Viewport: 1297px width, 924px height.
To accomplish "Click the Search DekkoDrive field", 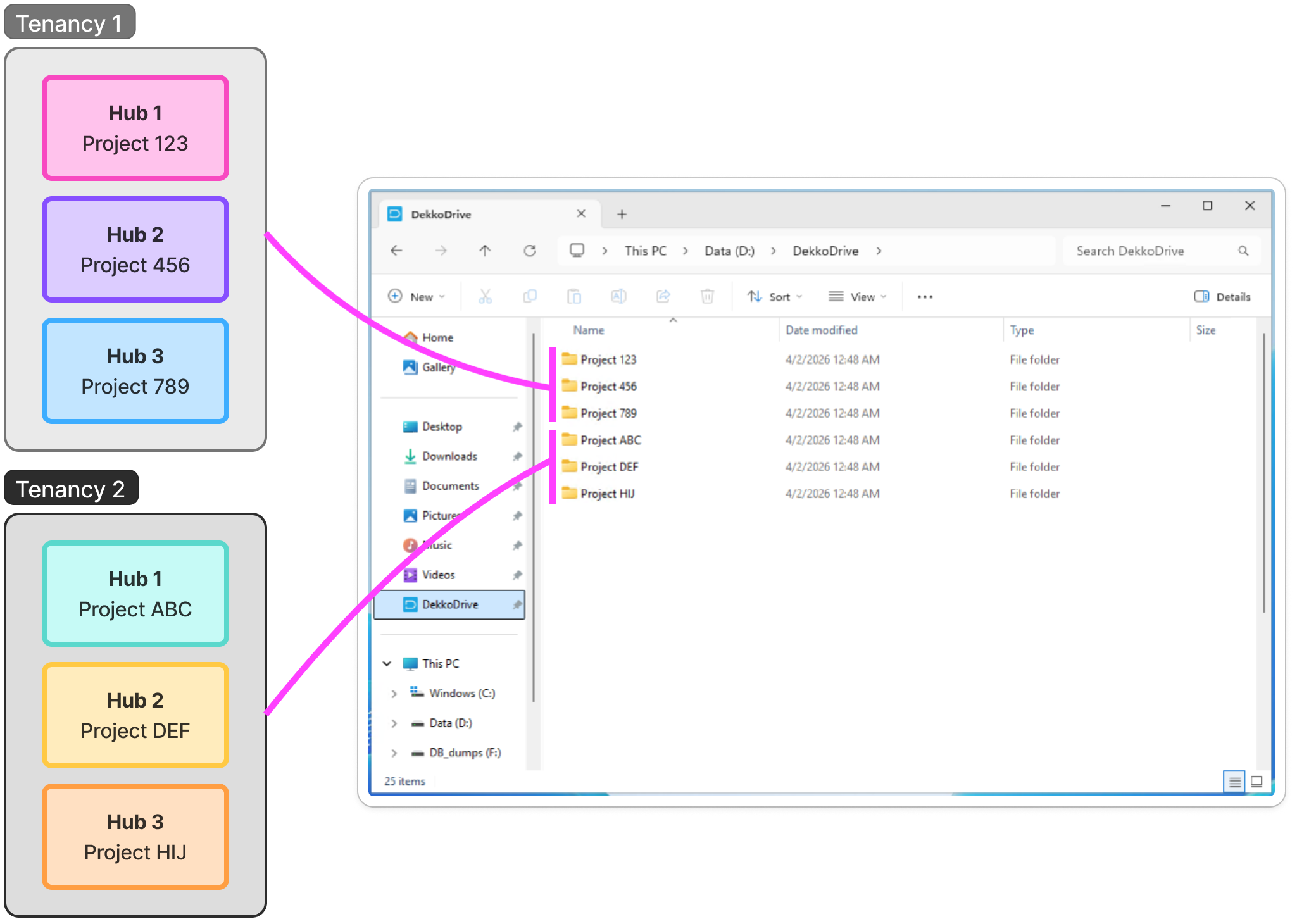I will 1162,251.
